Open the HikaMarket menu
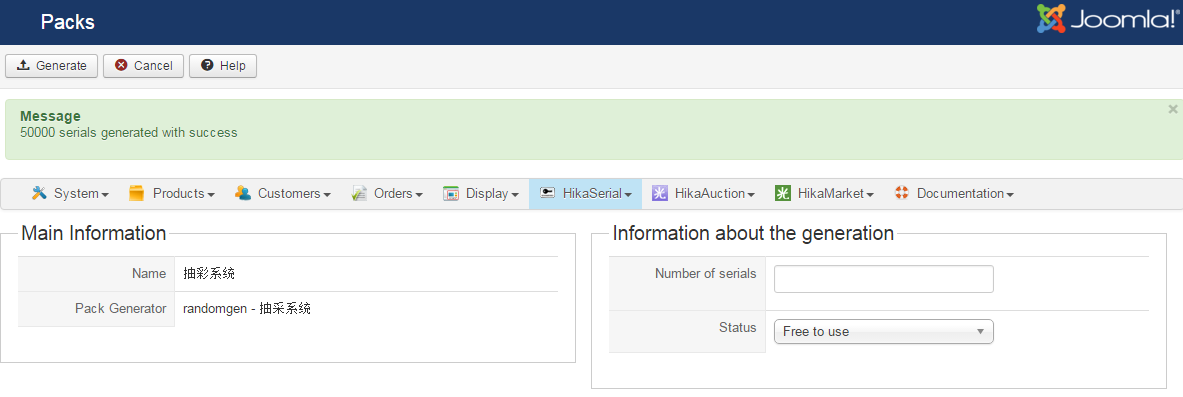The width and height of the screenshot is (1183, 397). pos(824,194)
